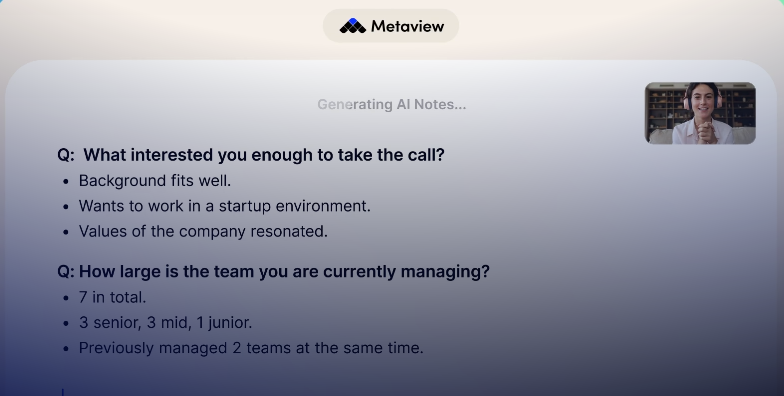Click the text cursor below the notes
Image resolution: width=784 pixels, height=396 pixels.
[62, 392]
